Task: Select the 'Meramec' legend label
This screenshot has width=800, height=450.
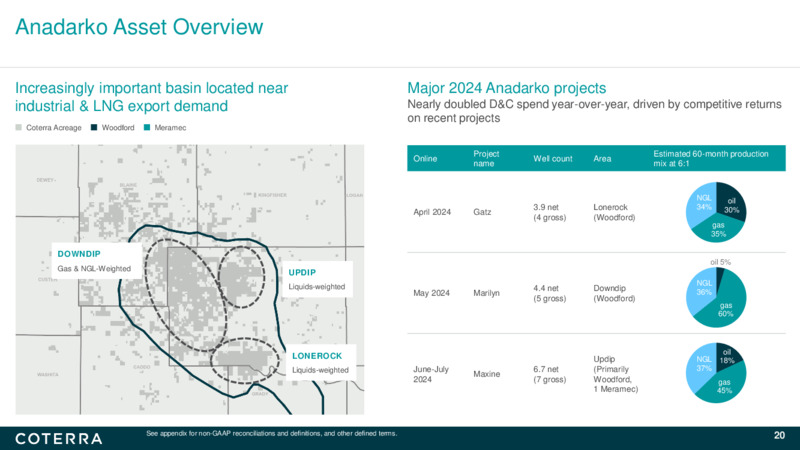Action: tap(170, 128)
